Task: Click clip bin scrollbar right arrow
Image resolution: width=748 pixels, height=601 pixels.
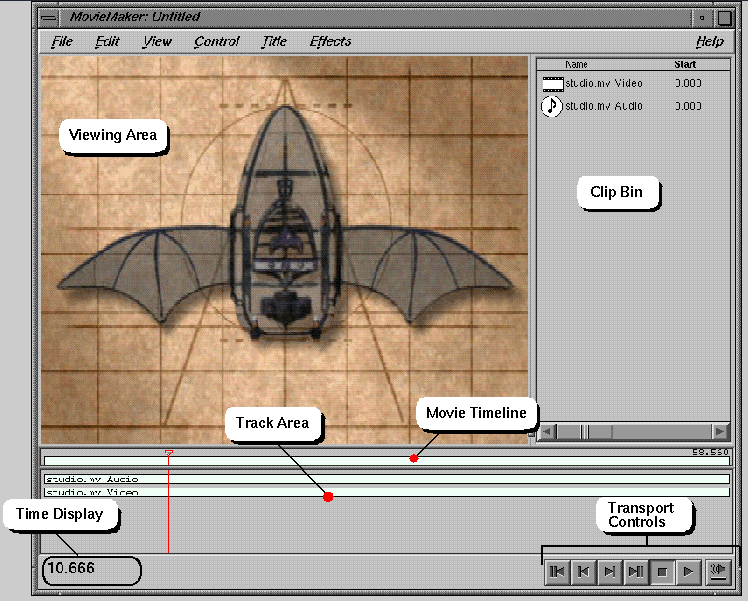Action: coord(719,432)
